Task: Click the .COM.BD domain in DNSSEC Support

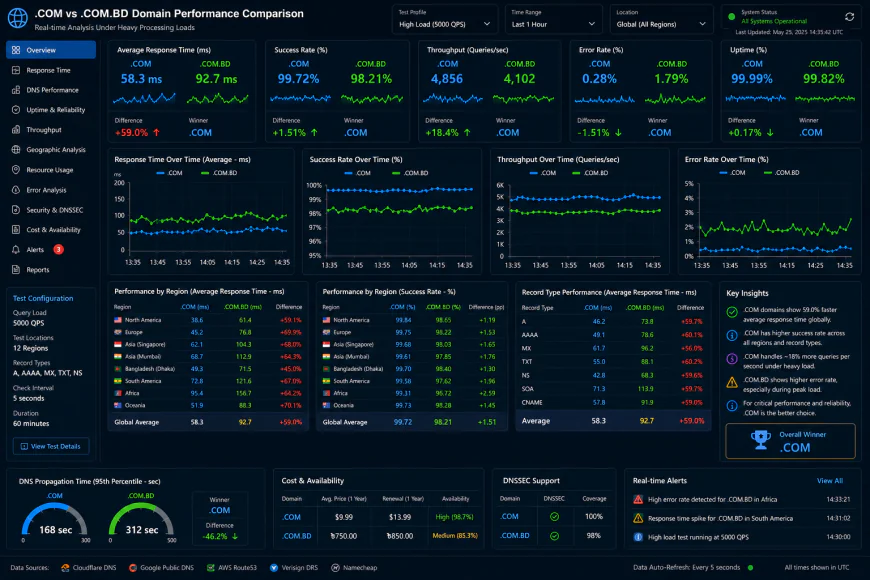Action: coord(515,536)
